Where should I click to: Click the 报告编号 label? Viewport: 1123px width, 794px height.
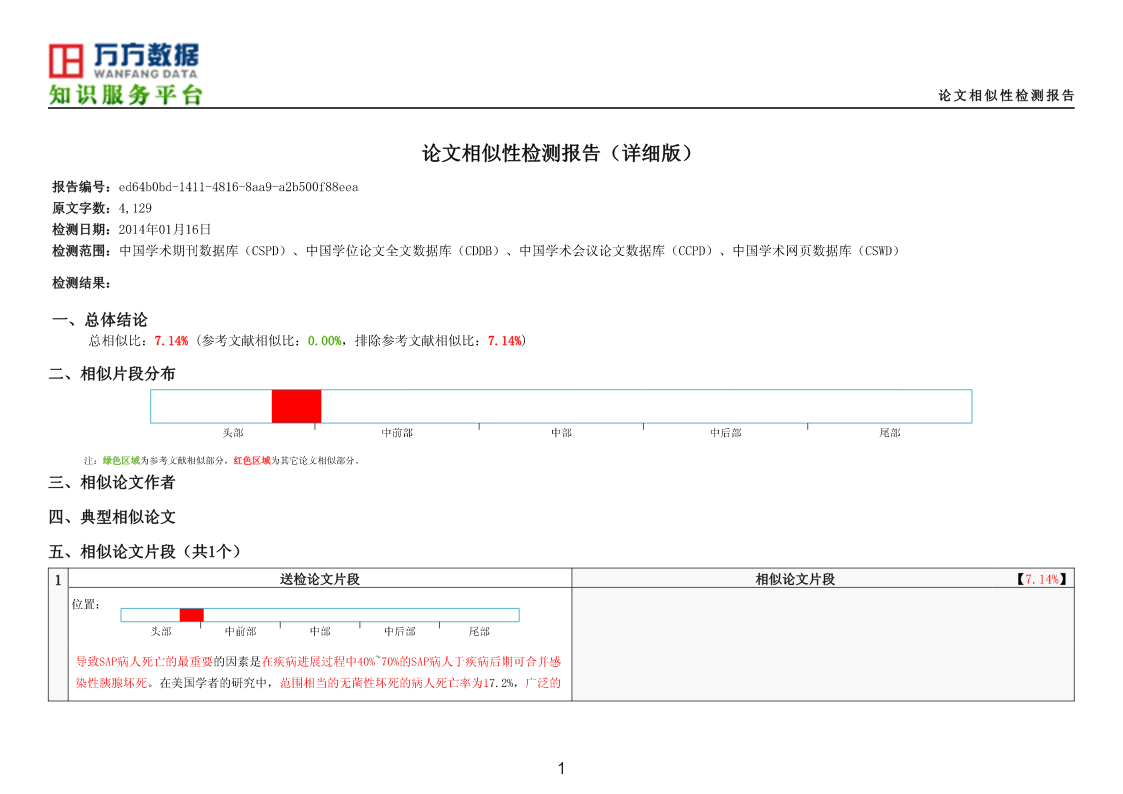tap(80, 187)
